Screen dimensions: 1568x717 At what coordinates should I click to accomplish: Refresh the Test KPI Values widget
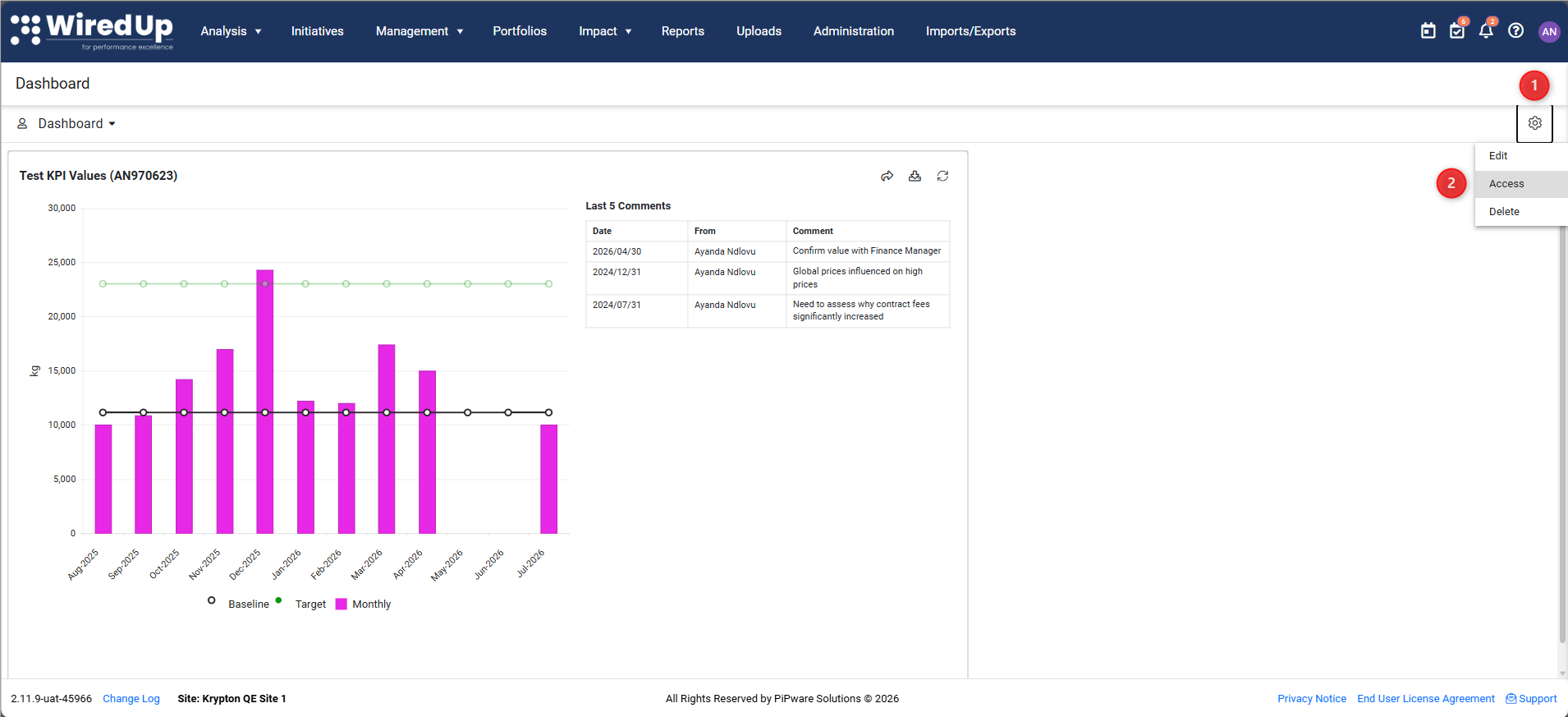click(x=942, y=176)
